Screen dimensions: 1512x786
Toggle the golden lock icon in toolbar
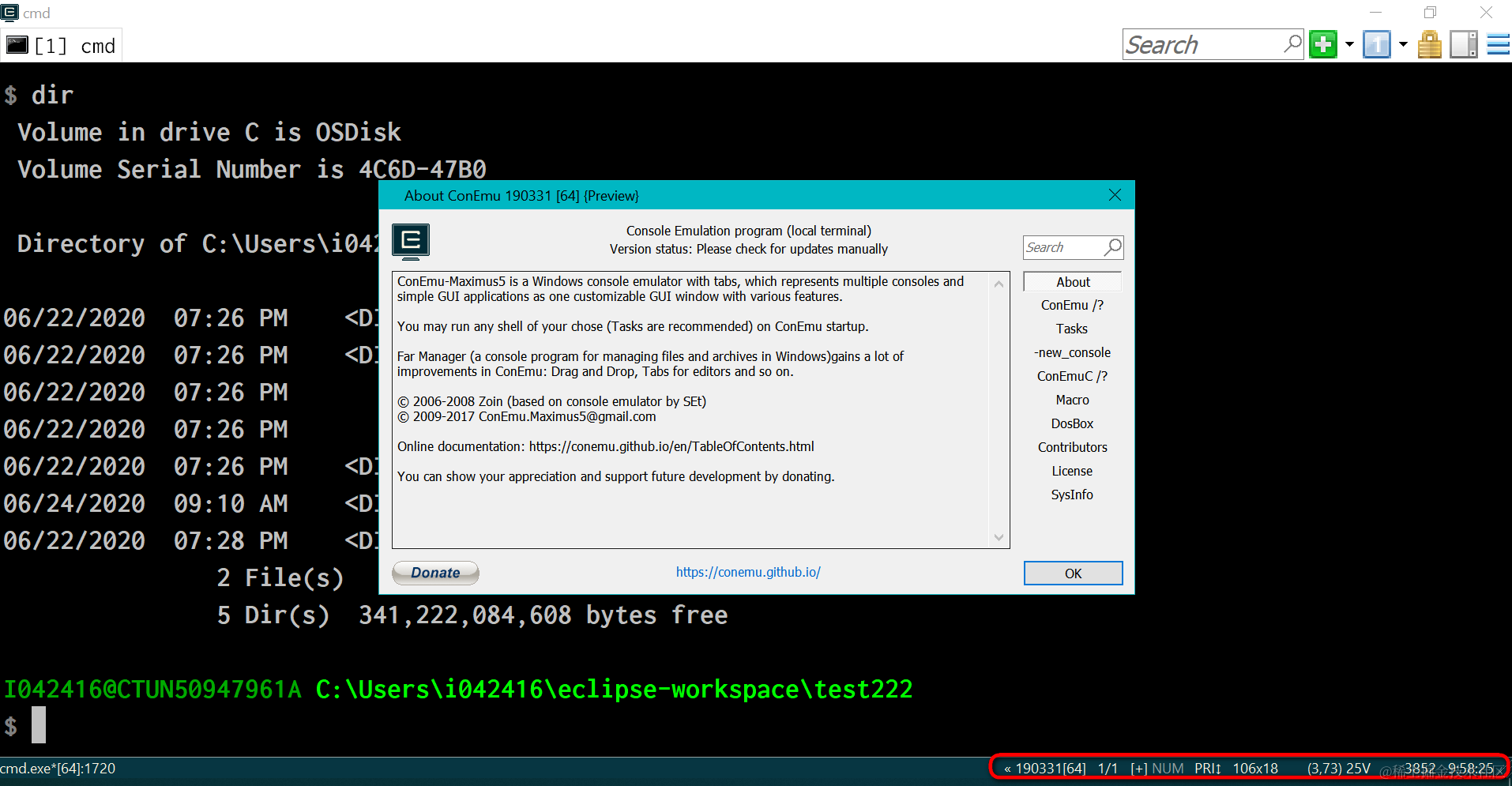(1430, 44)
